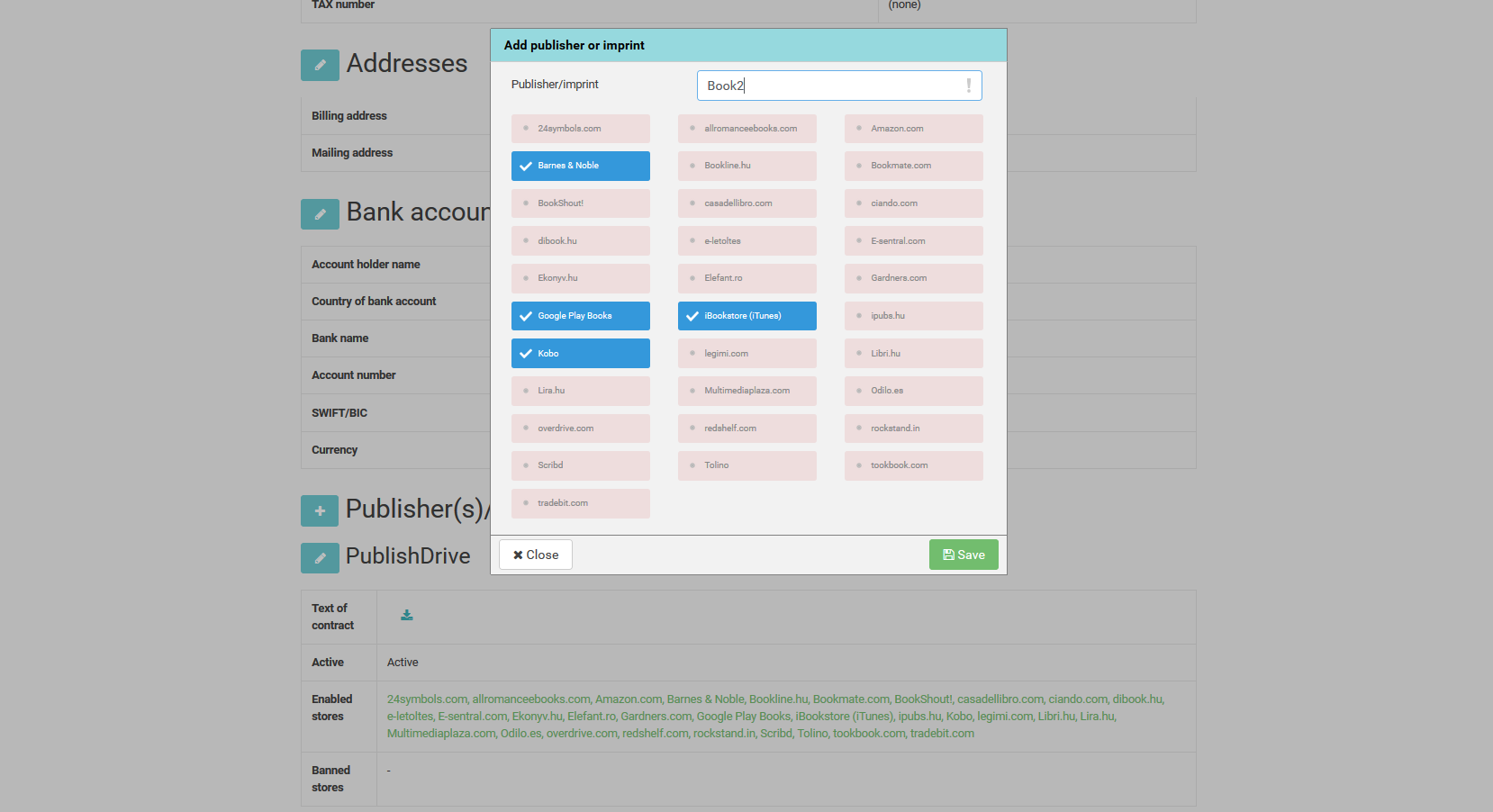The image size is (1493, 812).
Task: Enable the legimi.com store
Action: point(747,354)
